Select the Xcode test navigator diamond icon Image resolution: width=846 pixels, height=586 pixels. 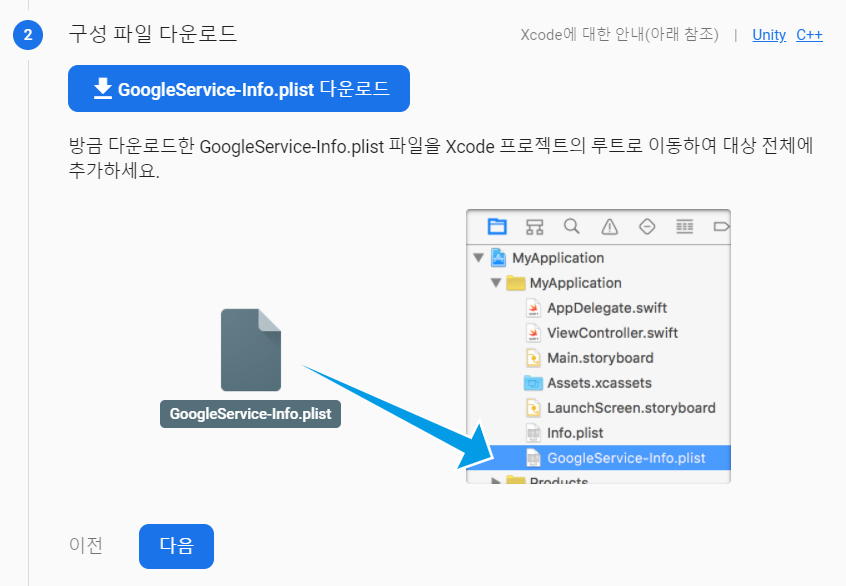tap(647, 227)
